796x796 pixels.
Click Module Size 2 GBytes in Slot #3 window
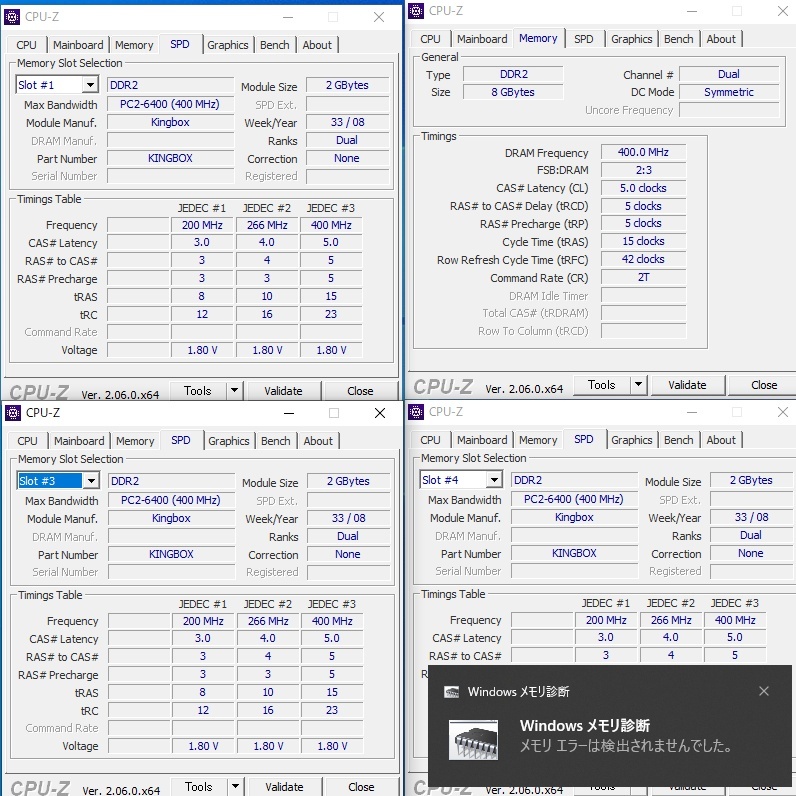[x=348, y=481]
